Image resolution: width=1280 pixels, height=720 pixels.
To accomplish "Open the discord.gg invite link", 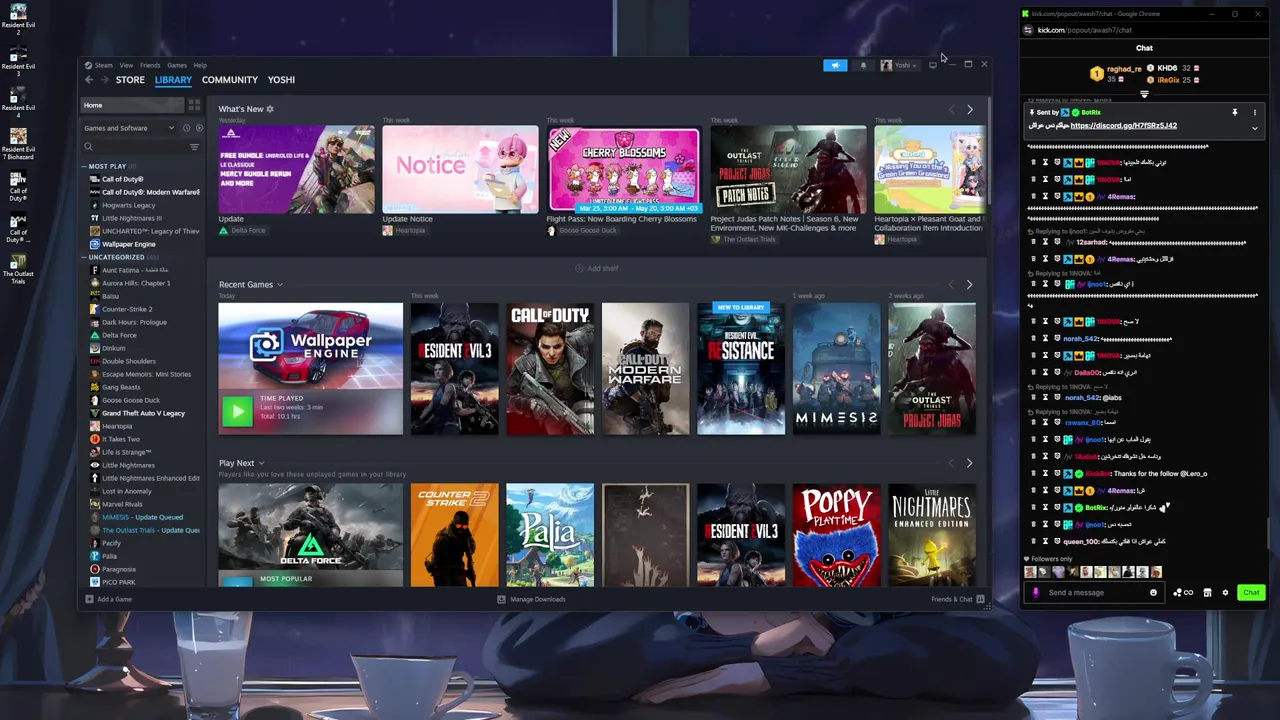I will (1124, 126).
